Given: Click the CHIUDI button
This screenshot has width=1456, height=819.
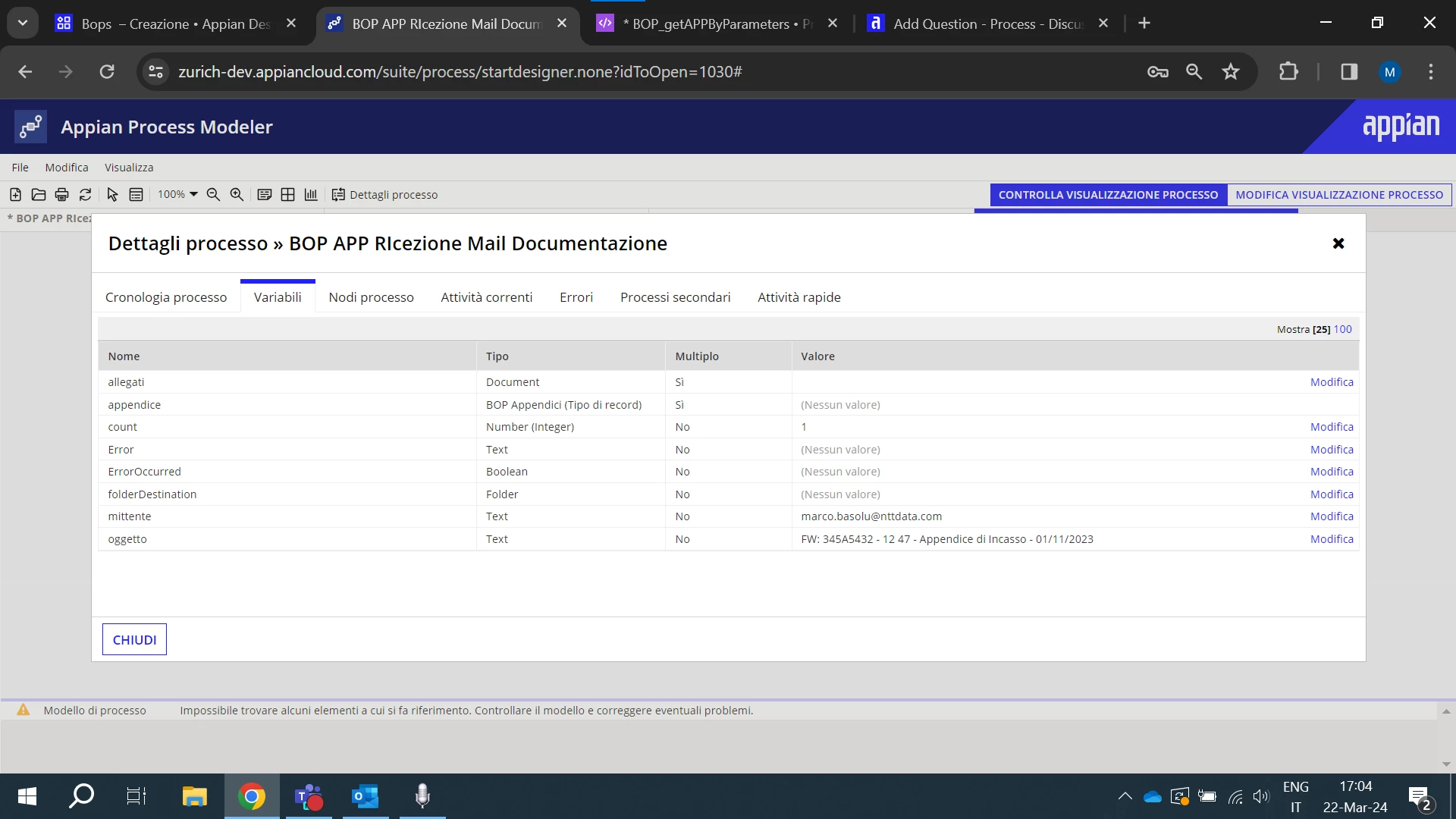Looking at the screenshot, I should click(x=134, y=639).
